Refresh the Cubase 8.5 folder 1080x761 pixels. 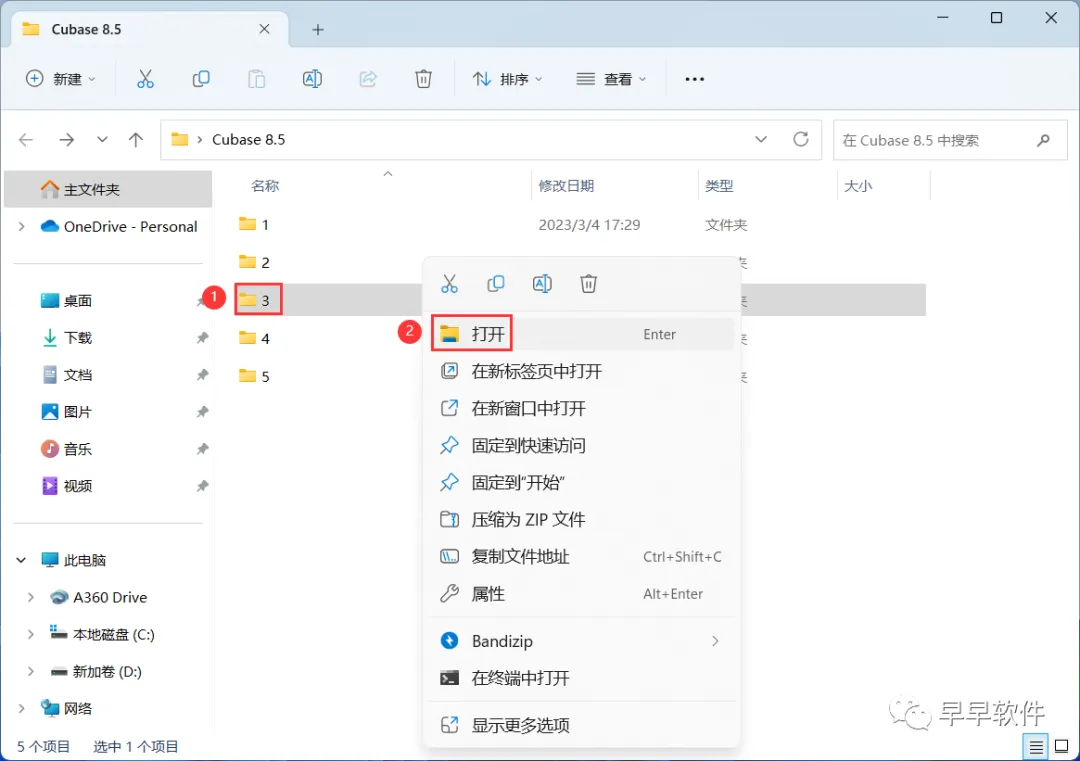click(800, 139)
